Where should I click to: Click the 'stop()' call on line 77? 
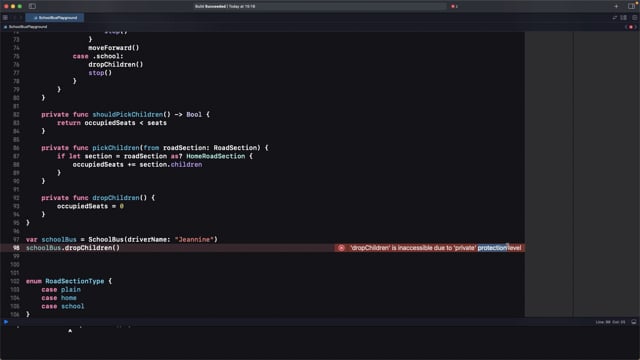(x=100, y=73)
